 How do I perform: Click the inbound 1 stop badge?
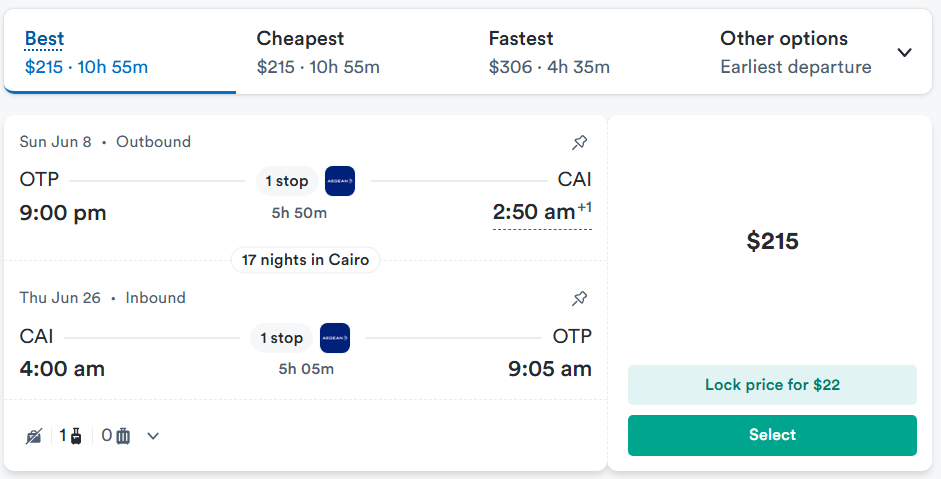pos(281,338)
